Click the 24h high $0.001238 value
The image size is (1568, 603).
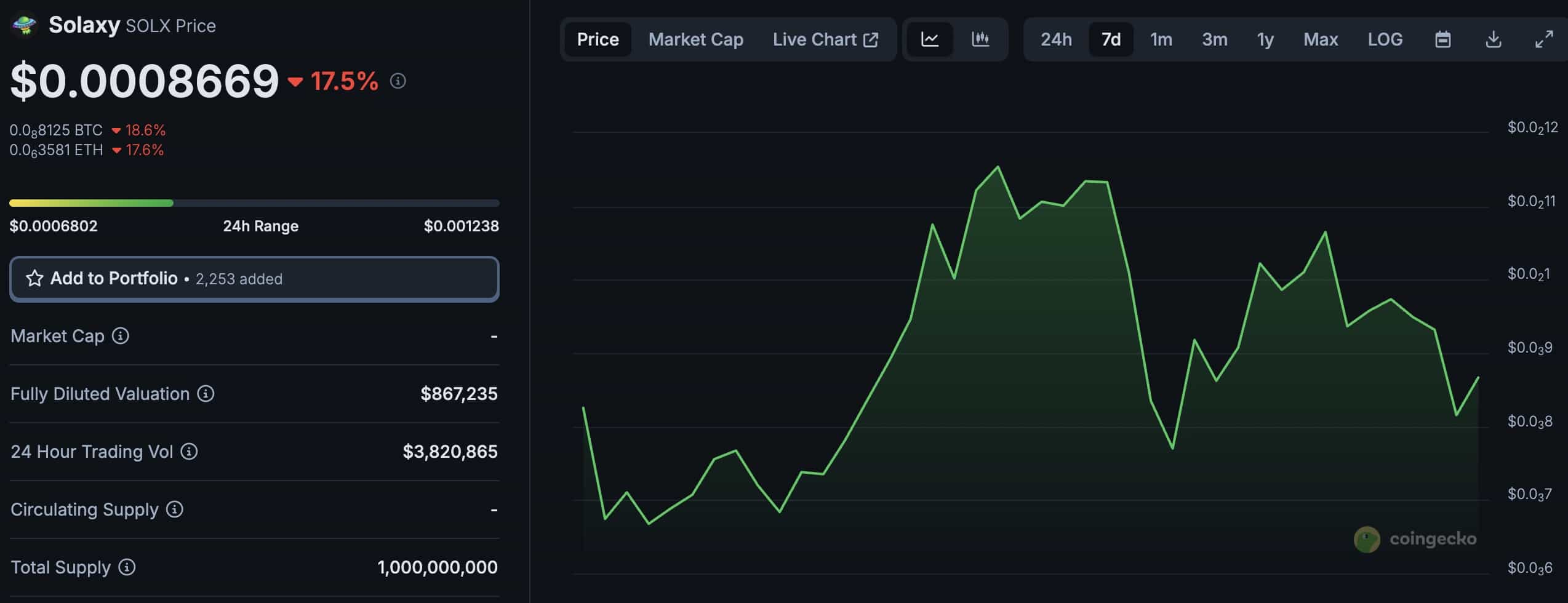pos(462,226)
